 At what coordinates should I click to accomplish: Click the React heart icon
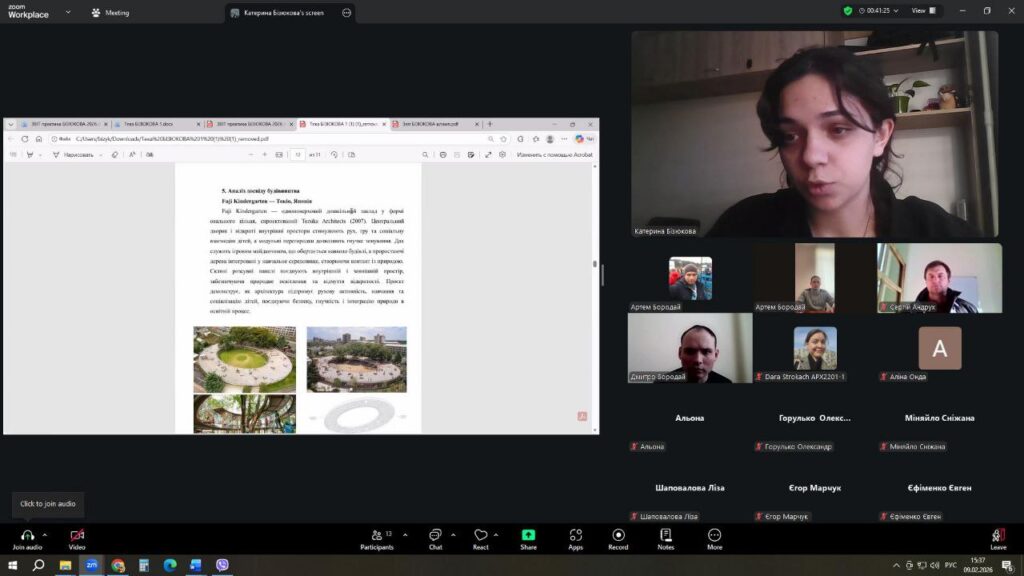[481, 535]
